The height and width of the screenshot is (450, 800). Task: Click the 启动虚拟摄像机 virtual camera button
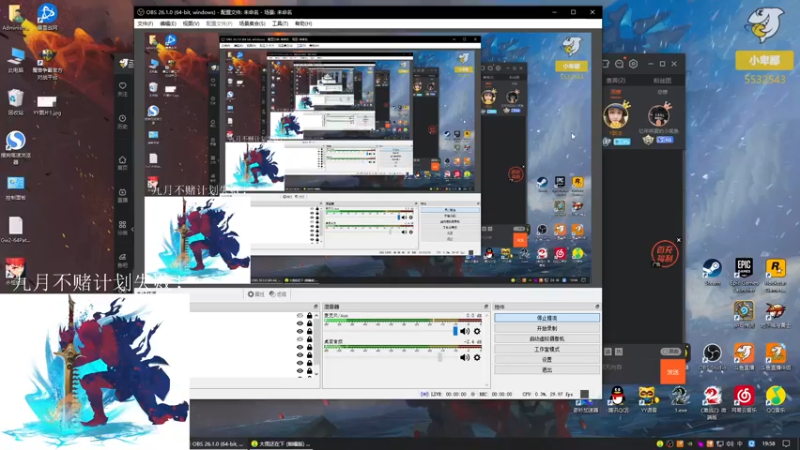(x=547, y=339)
